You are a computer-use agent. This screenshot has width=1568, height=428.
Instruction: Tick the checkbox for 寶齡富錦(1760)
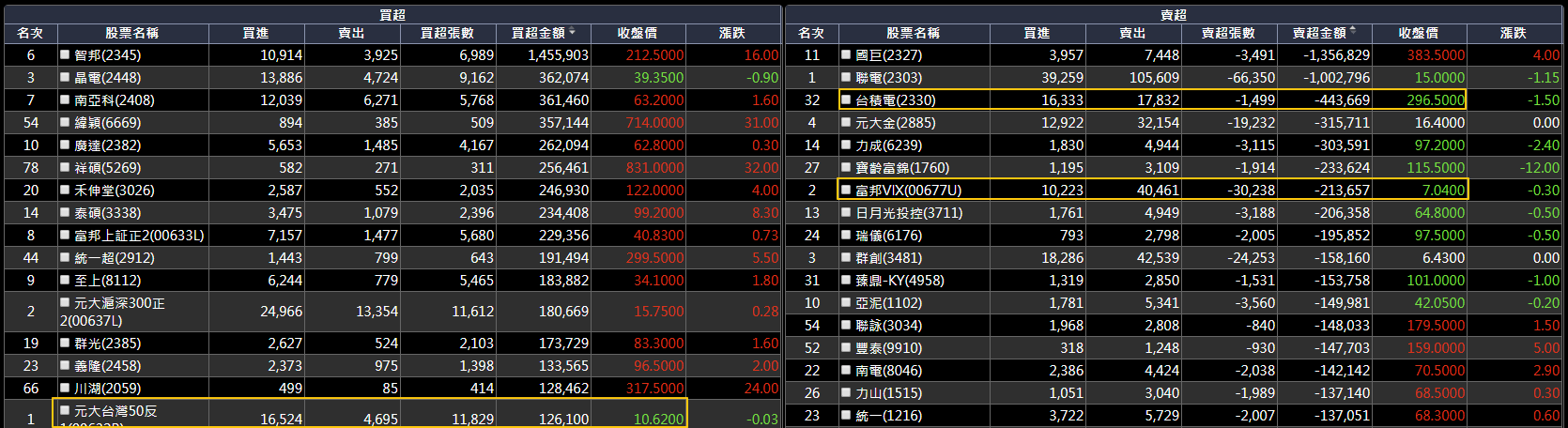[846, 168]
